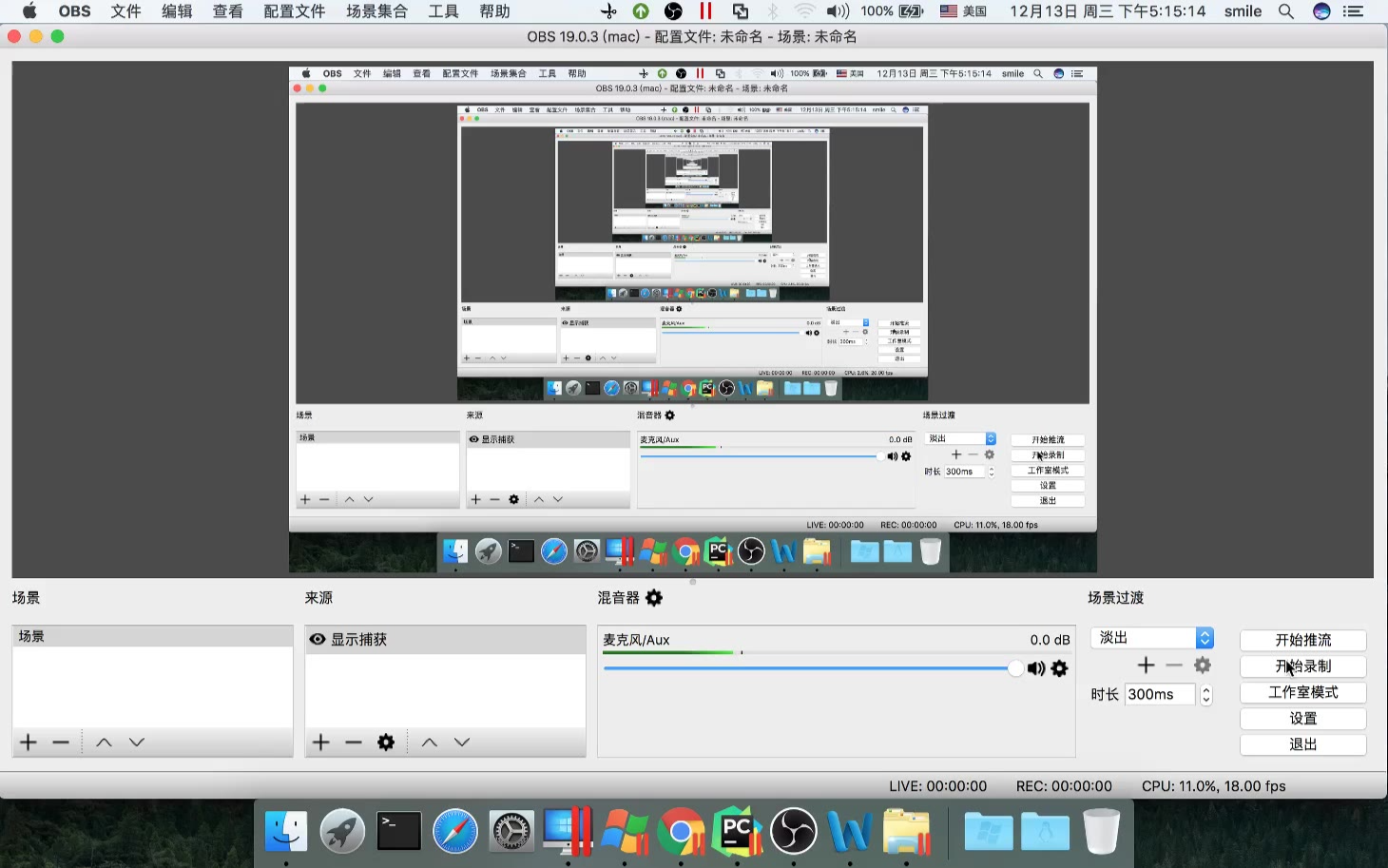The image size is (1388, 868).
Task: Open the 查看 menu
Action: coord(228,11)
